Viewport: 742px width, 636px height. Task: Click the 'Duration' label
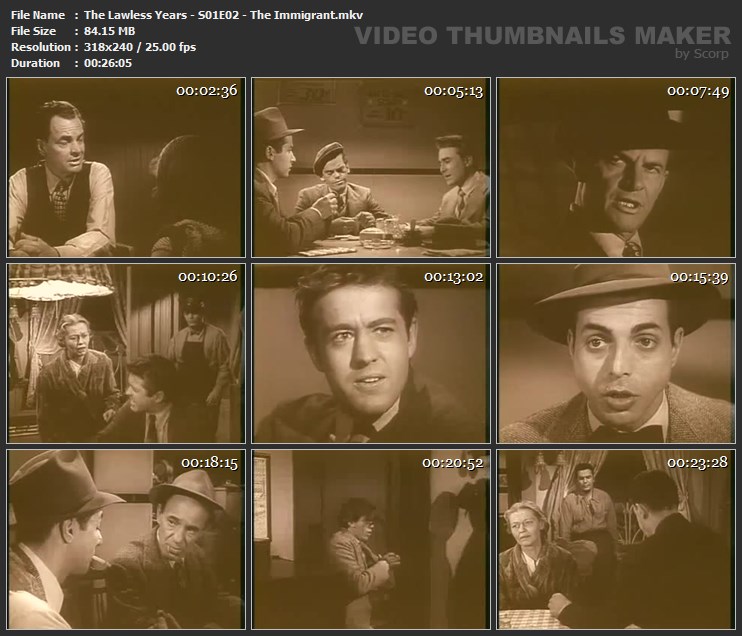pyautogui.click(x=35, y=63)
